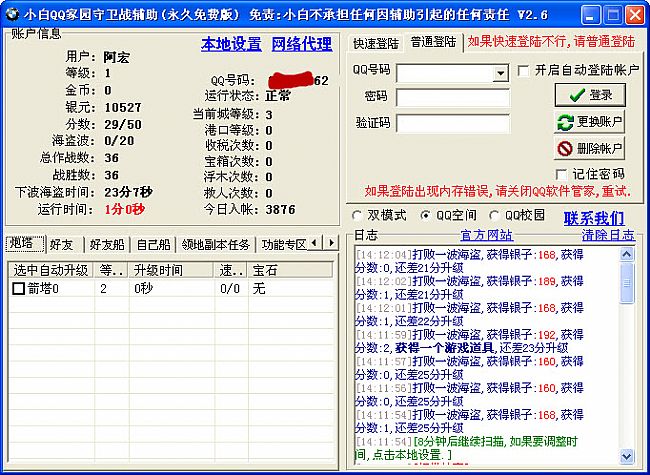Focus the 验证码 input field
Screen dimensions: 650x475
(453, 123)
